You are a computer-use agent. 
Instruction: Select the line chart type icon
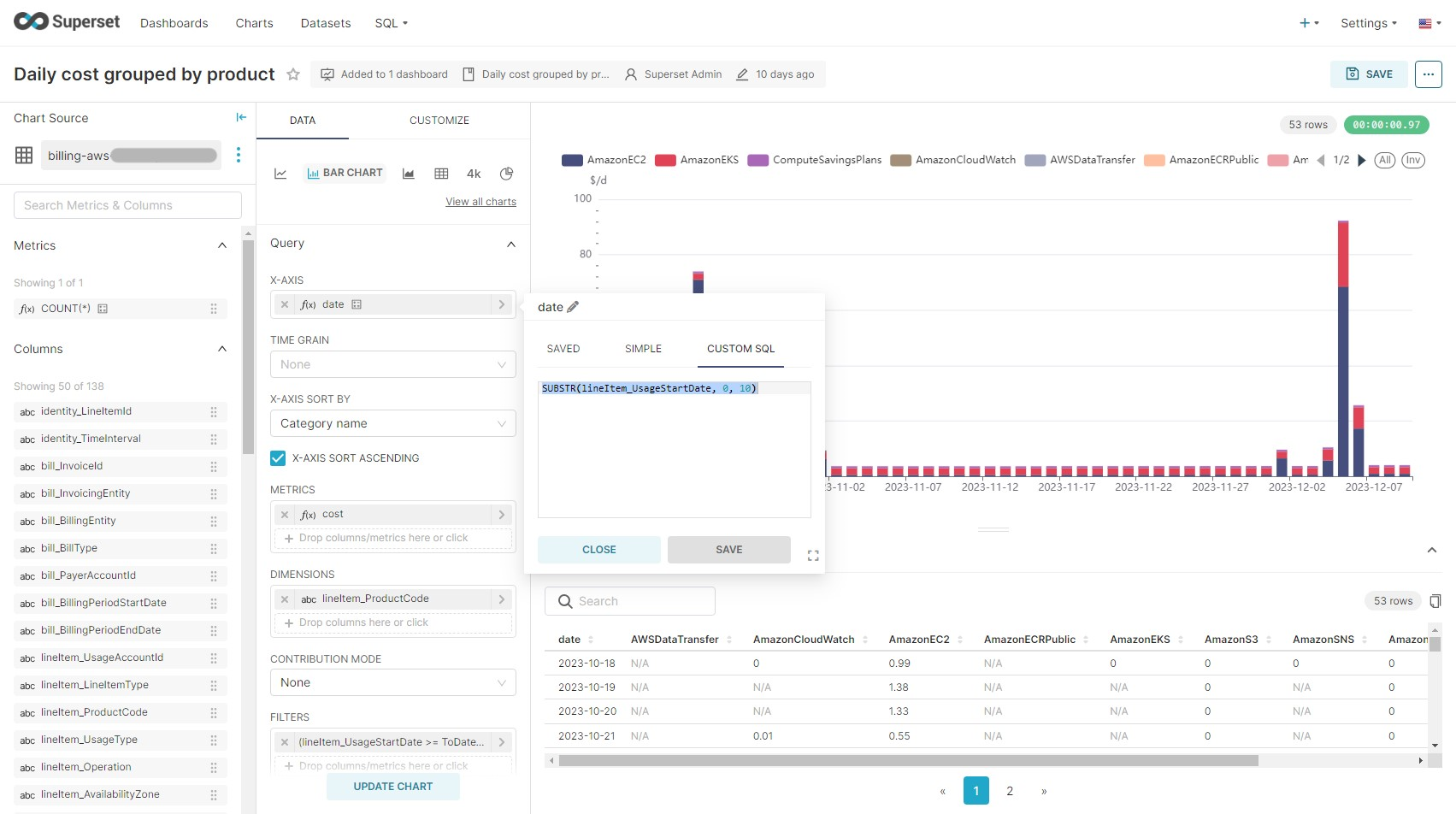[x=280, y=174]
